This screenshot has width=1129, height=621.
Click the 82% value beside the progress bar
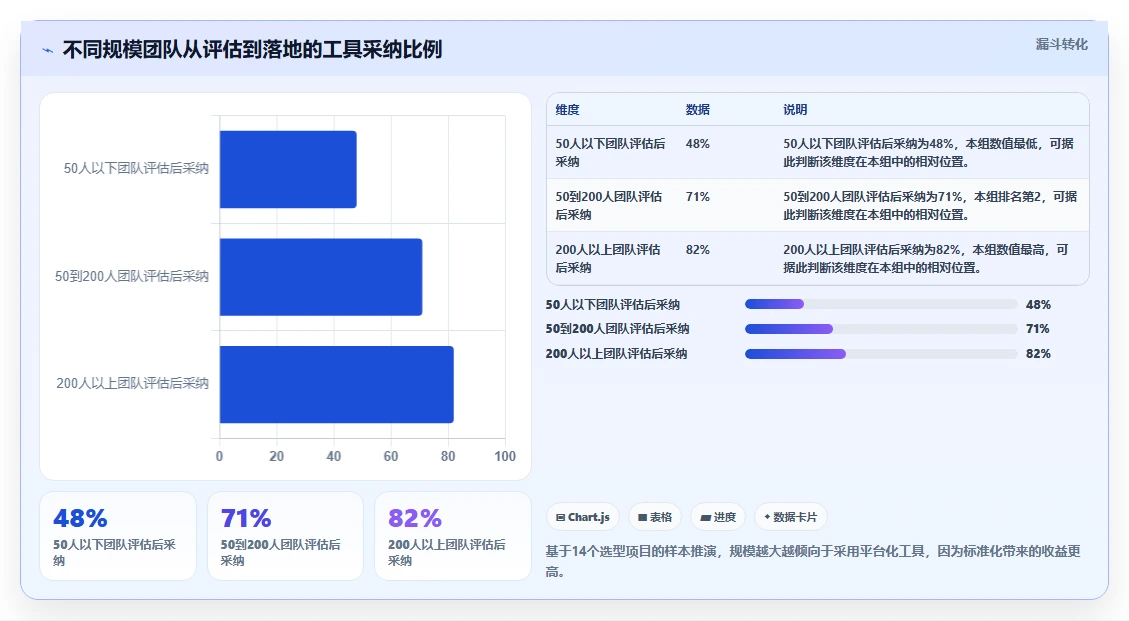point(1038,354)
